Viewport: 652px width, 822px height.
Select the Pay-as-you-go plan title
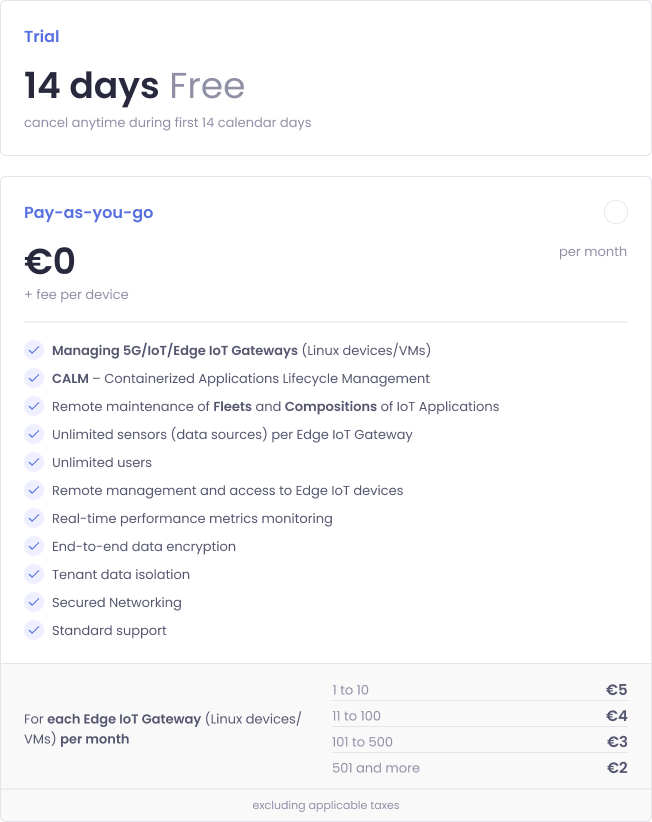(x=89, y=212)
